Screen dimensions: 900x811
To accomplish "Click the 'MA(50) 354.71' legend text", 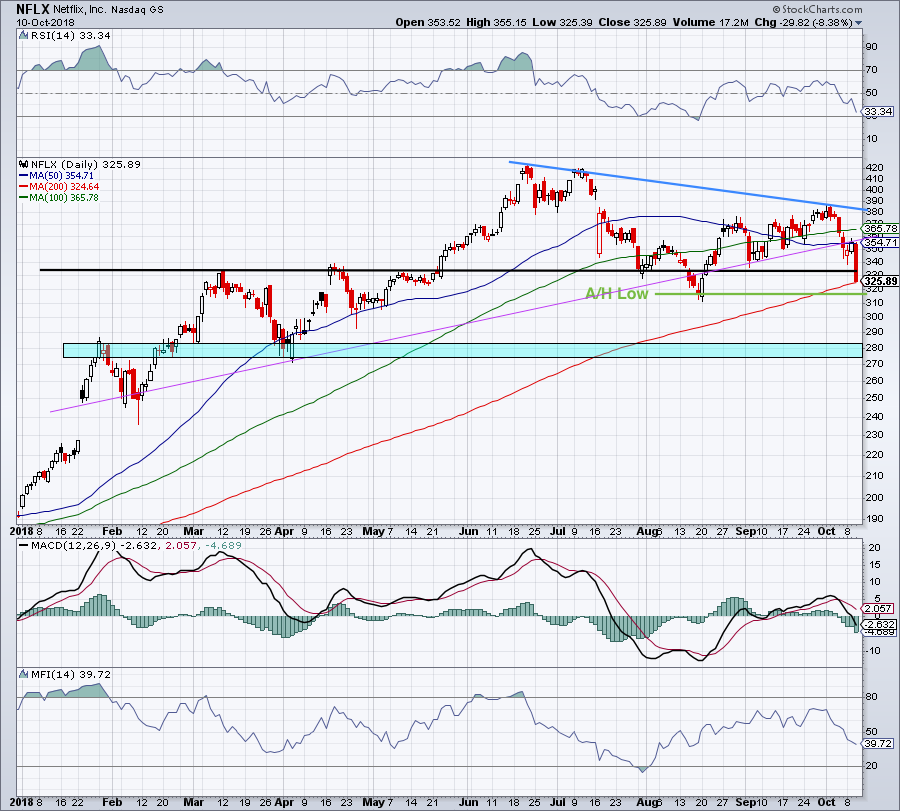I will point(61,176).
